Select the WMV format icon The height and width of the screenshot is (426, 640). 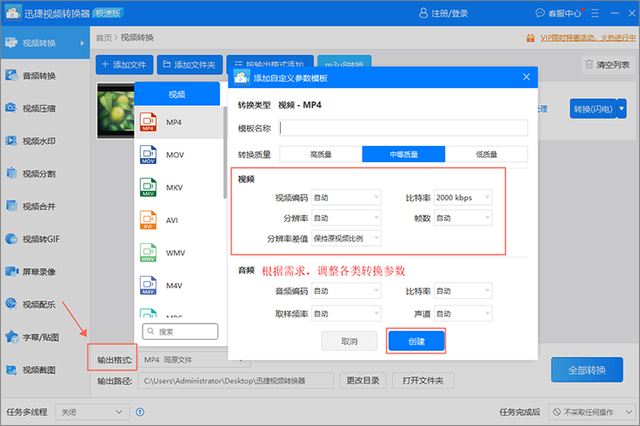point(148,253)
